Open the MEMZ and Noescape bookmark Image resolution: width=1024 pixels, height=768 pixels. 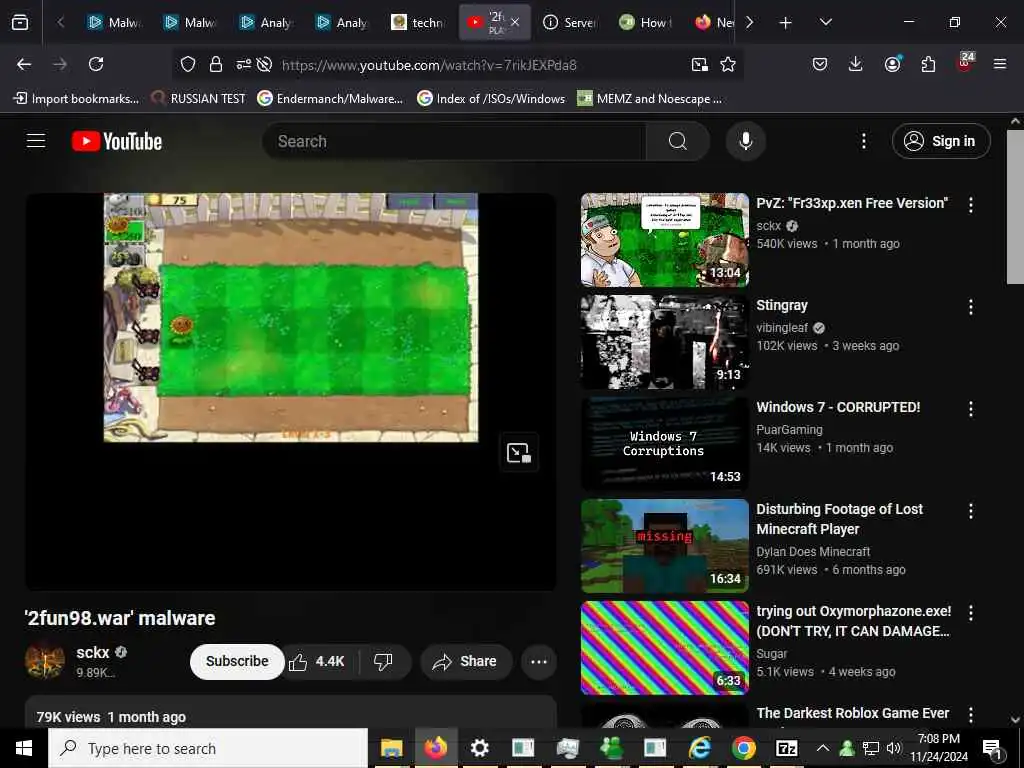[x=650, y=99]
